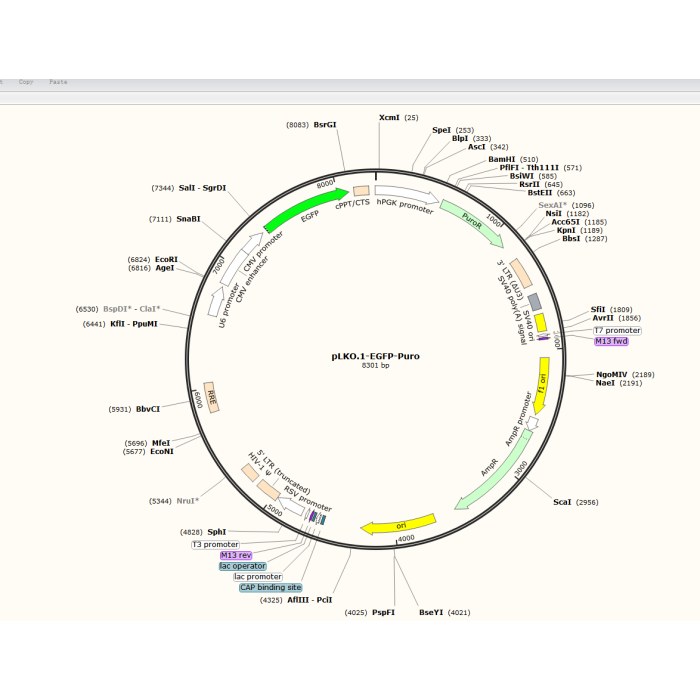Click the Paste toolbar item
700x700 pixels.
coord(58,82)
